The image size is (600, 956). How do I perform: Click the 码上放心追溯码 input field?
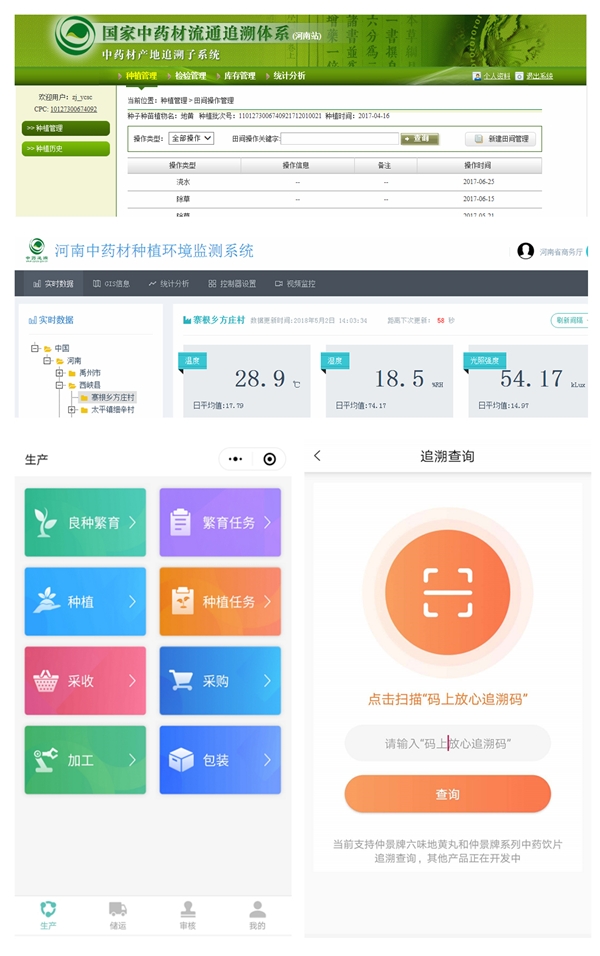447,743
